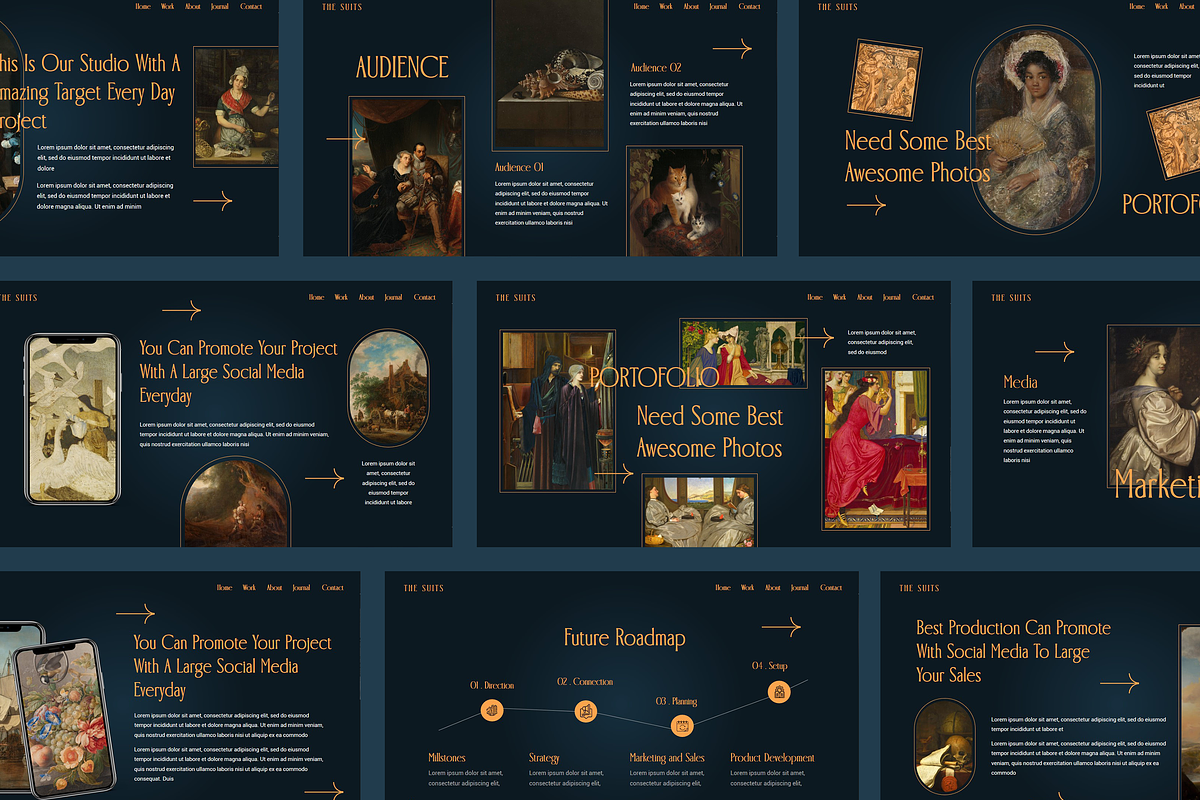The height and width of the screenshot is (800, 1200).
Task: Click the arrow left of the short lorem text beside the arch painting
Action: [325, 480]
